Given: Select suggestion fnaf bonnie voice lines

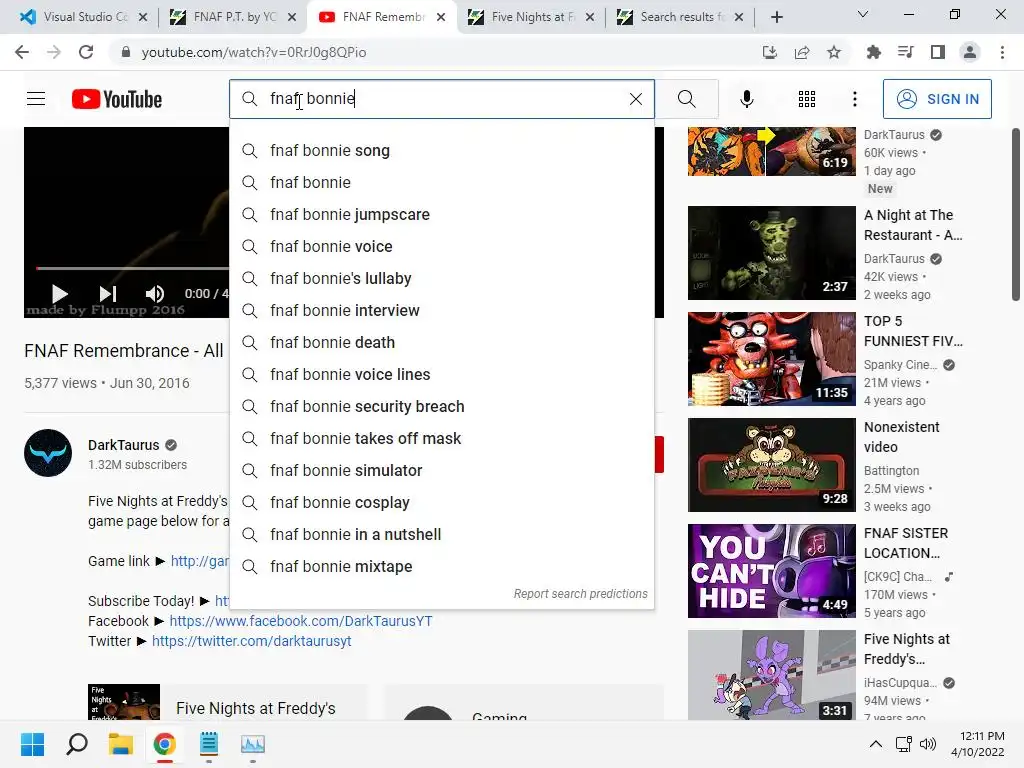Looking at the screenshot, I should point(441,374).
